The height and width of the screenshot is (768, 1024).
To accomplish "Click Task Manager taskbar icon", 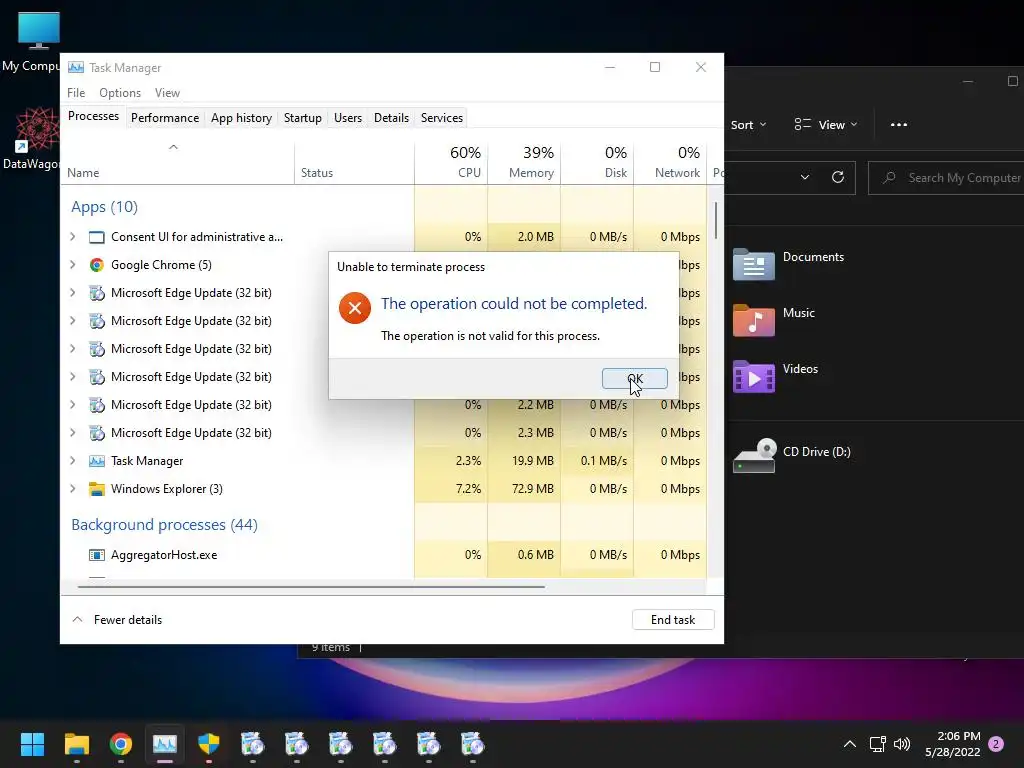I will point(165,744).
